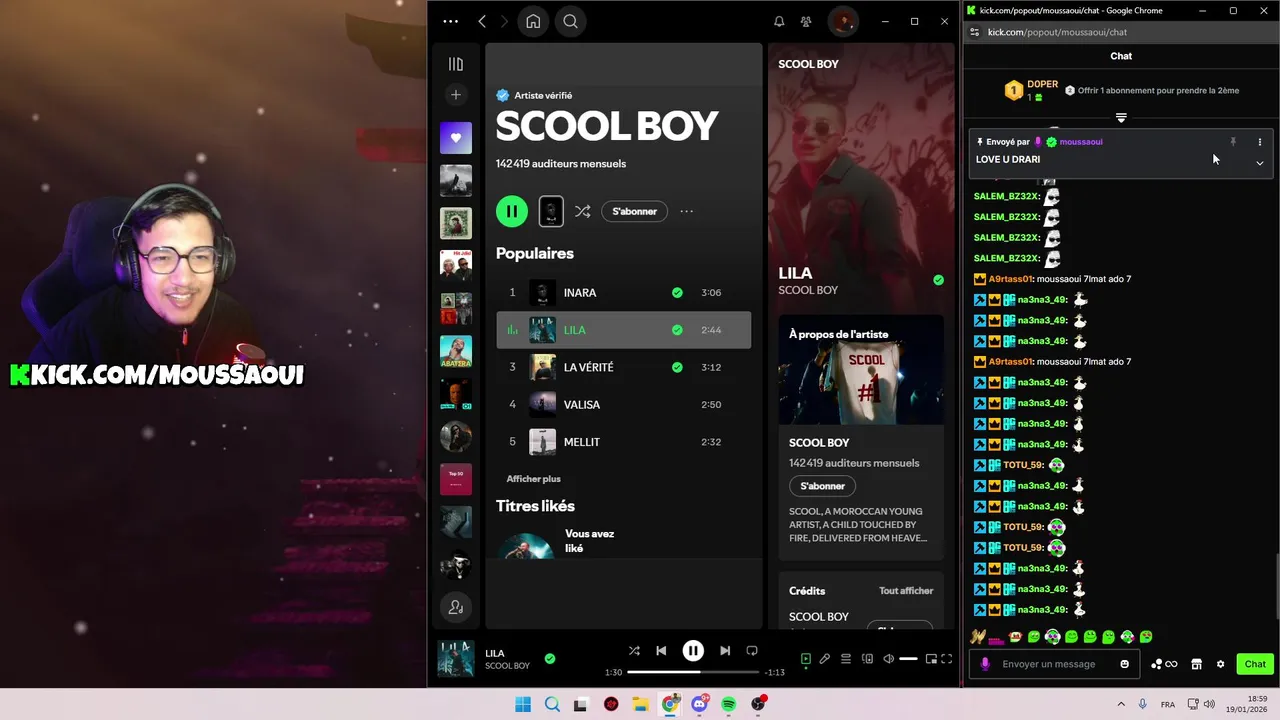Show lyrics with microphone icon
The width and height of the screenshot is (1280, 720).
[x=825, y=659]
